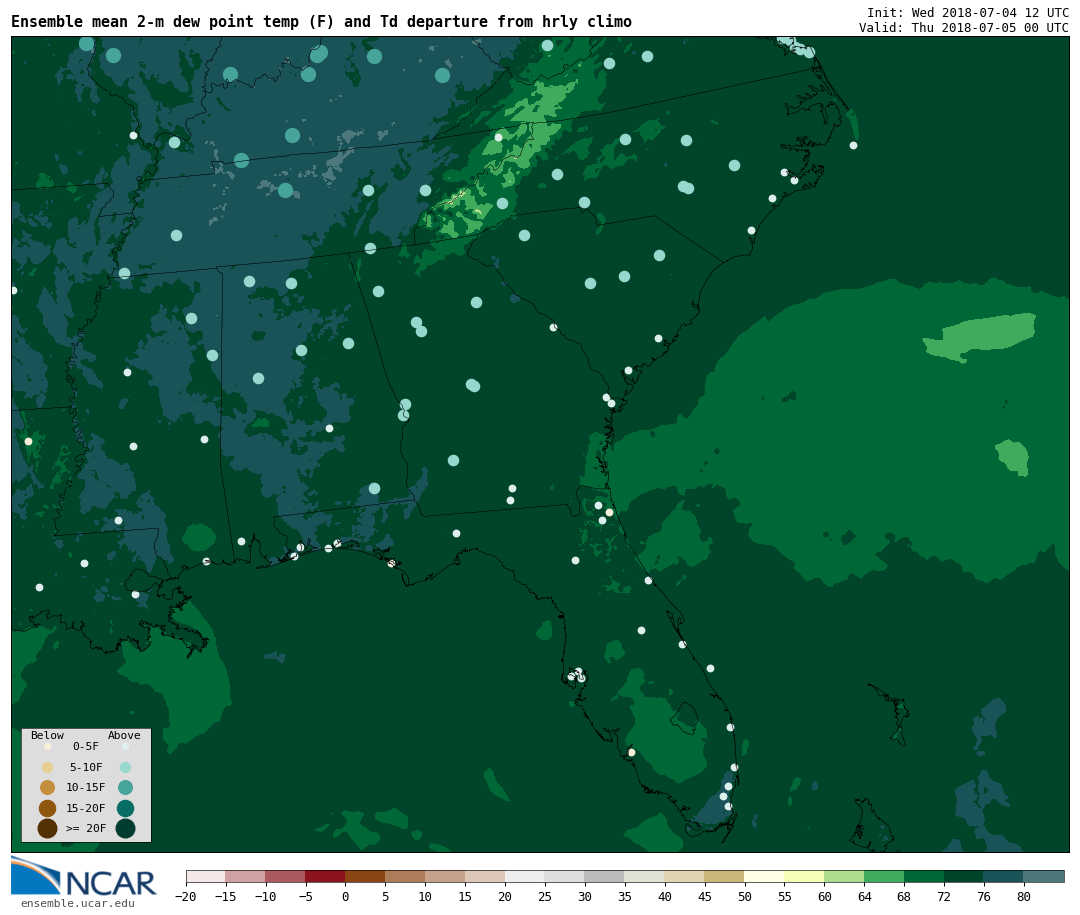
Task: Click the '15-20F' legend label
Action: pyautogui.click(x=86, y=808)
